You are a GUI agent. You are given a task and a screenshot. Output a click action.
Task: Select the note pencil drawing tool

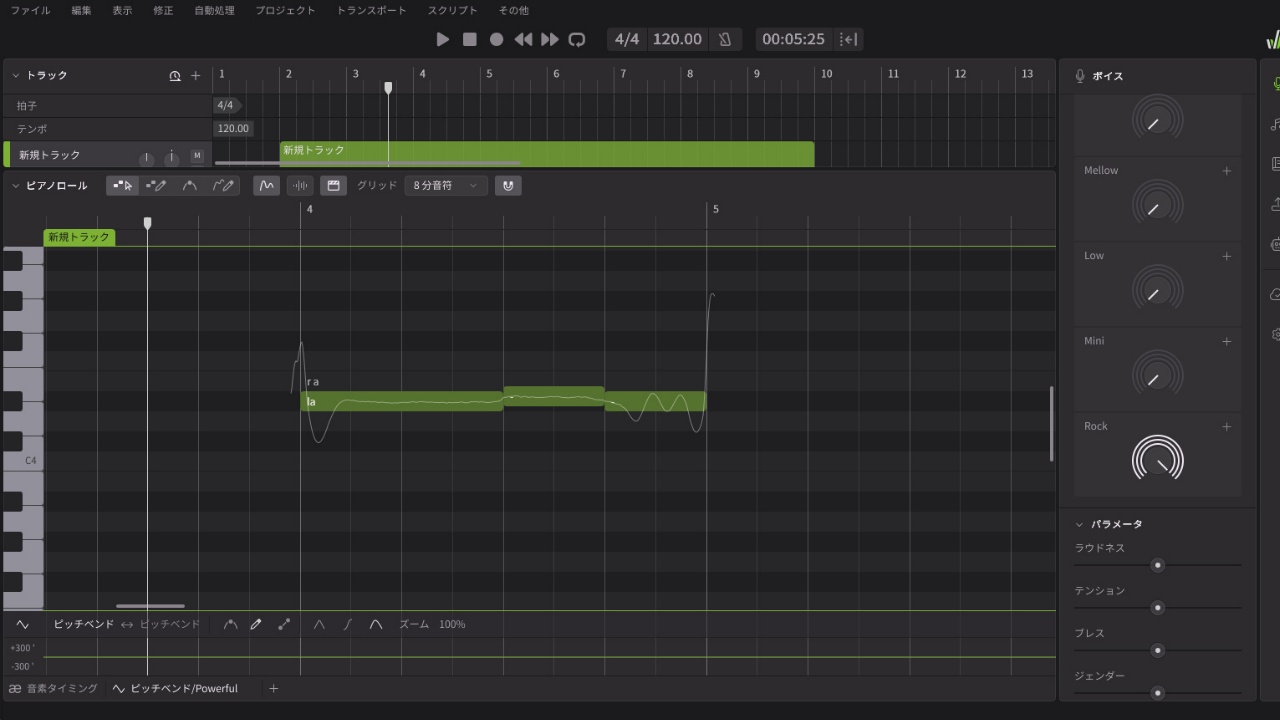click(156, 185)
